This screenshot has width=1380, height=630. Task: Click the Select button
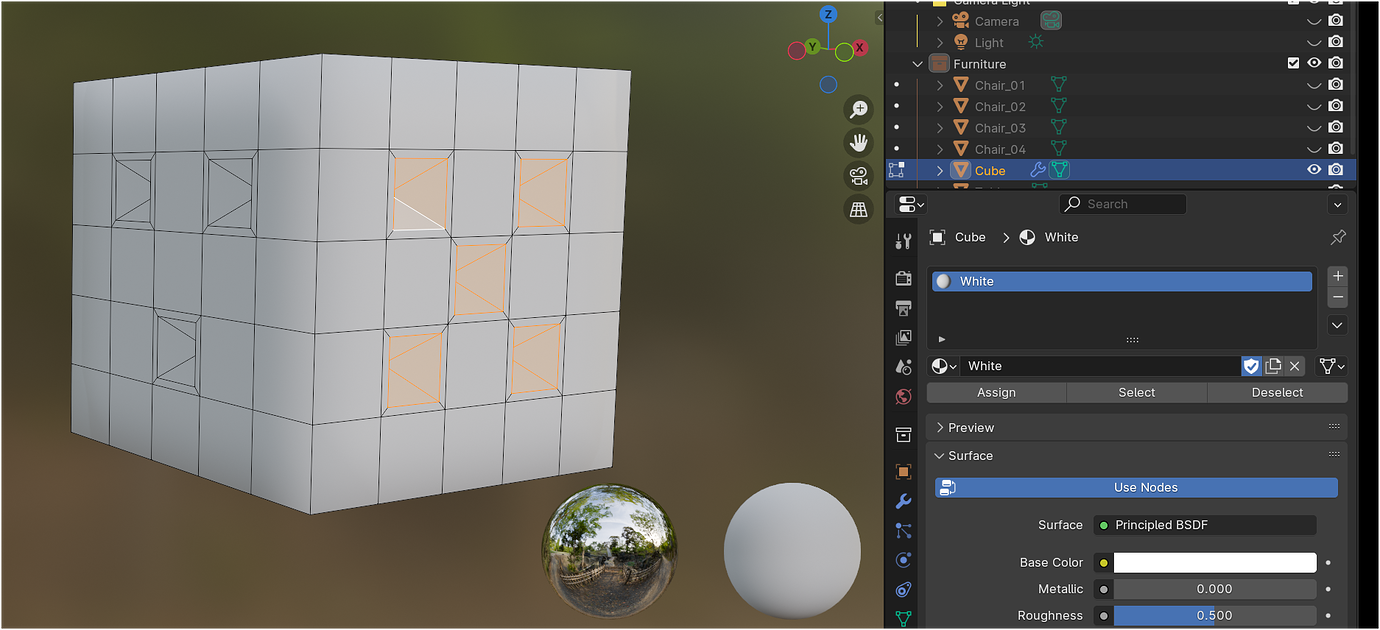[x=1137, y=392]
